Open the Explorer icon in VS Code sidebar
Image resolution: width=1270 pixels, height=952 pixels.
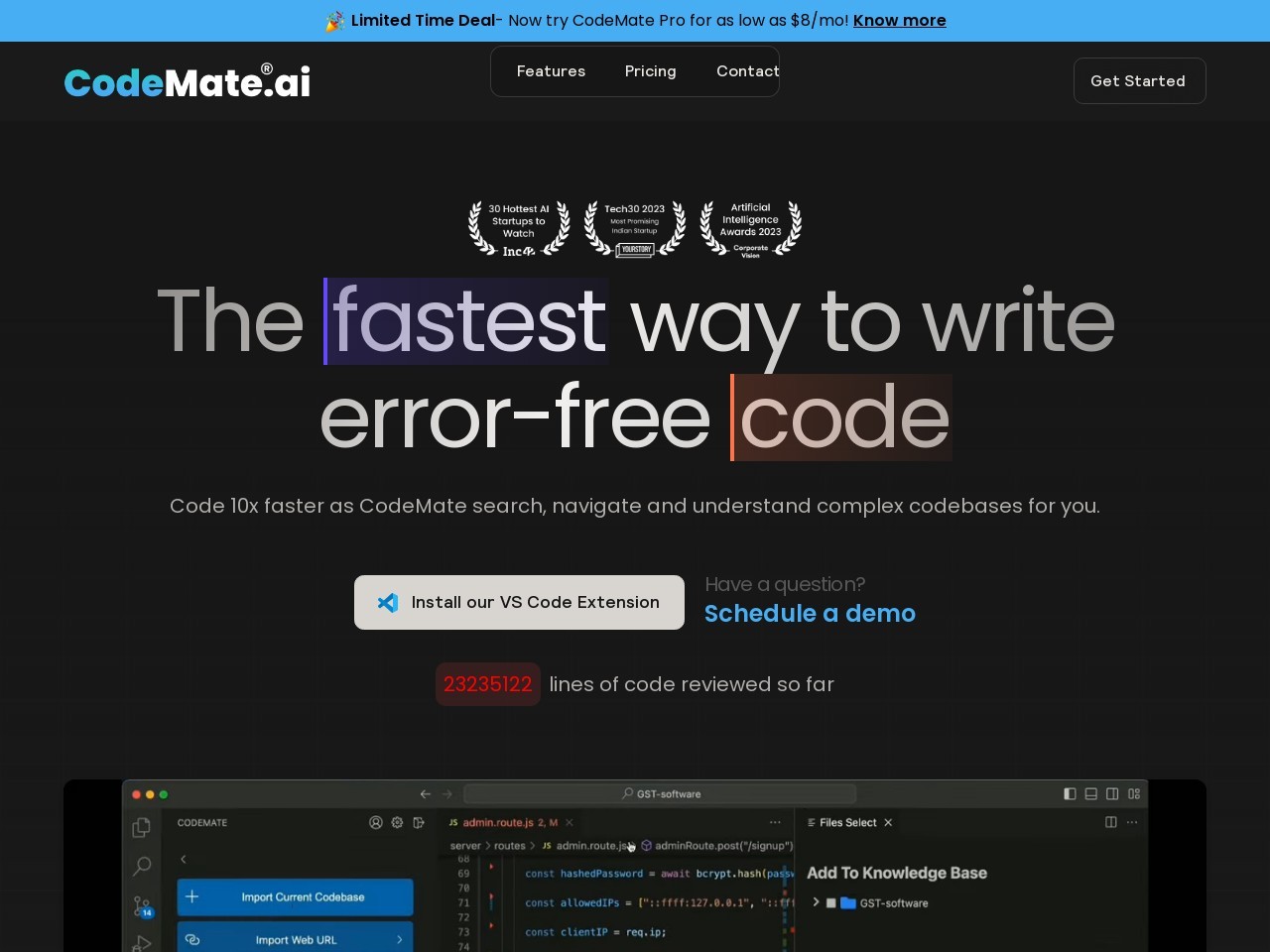click(x=142, y=826)
